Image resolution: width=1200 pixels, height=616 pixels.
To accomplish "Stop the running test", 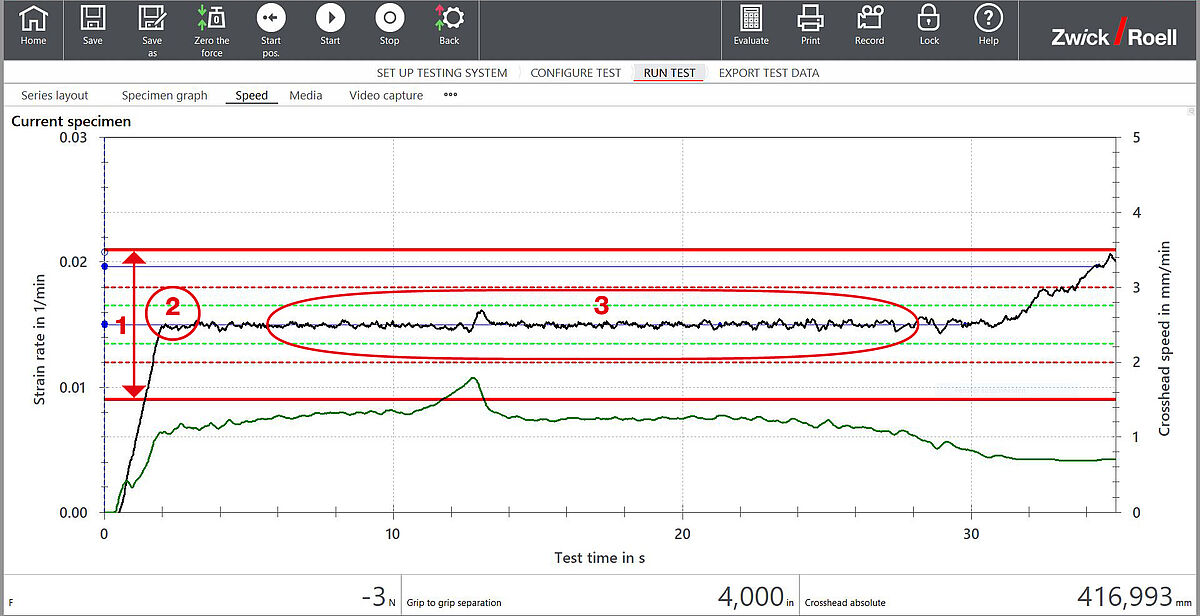I will point(389,26).
